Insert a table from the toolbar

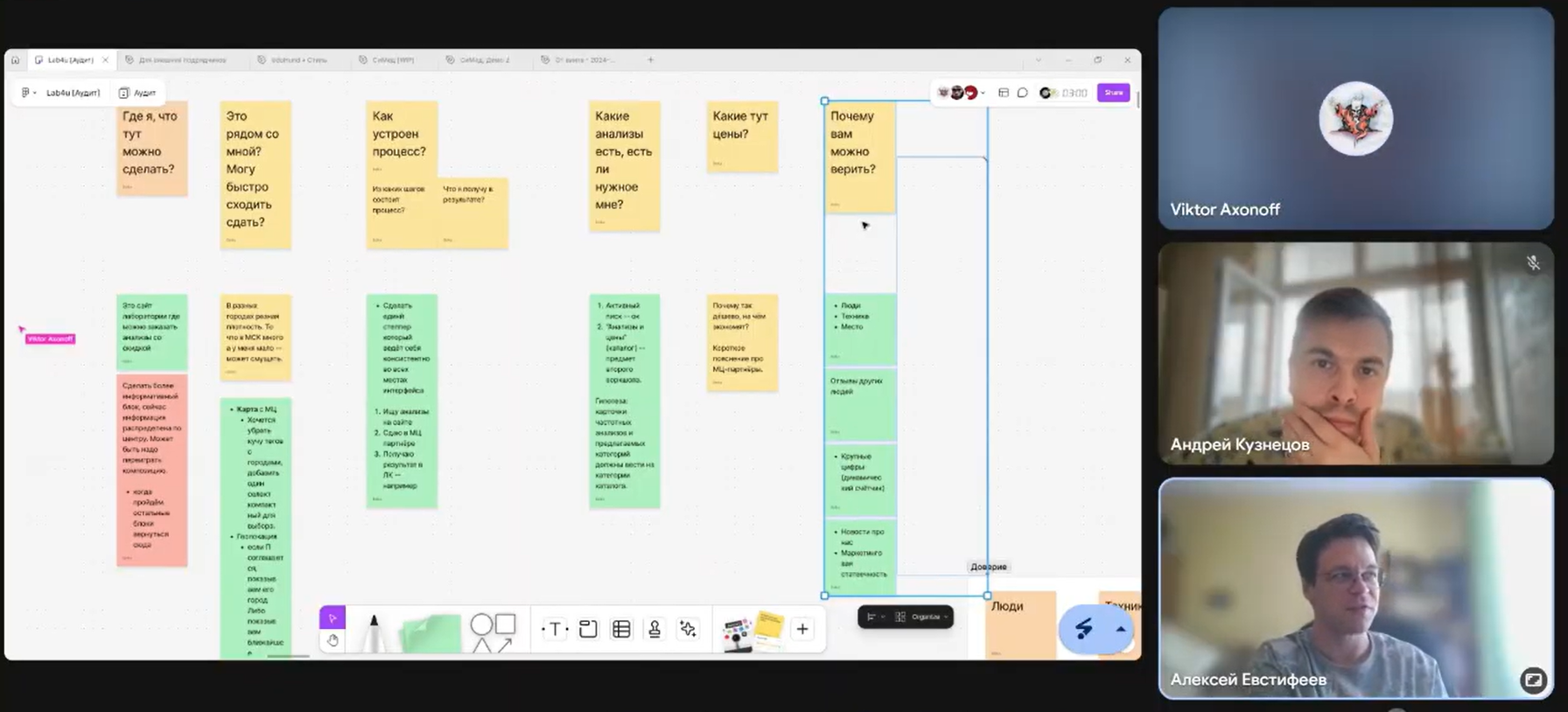pos(621,629)
